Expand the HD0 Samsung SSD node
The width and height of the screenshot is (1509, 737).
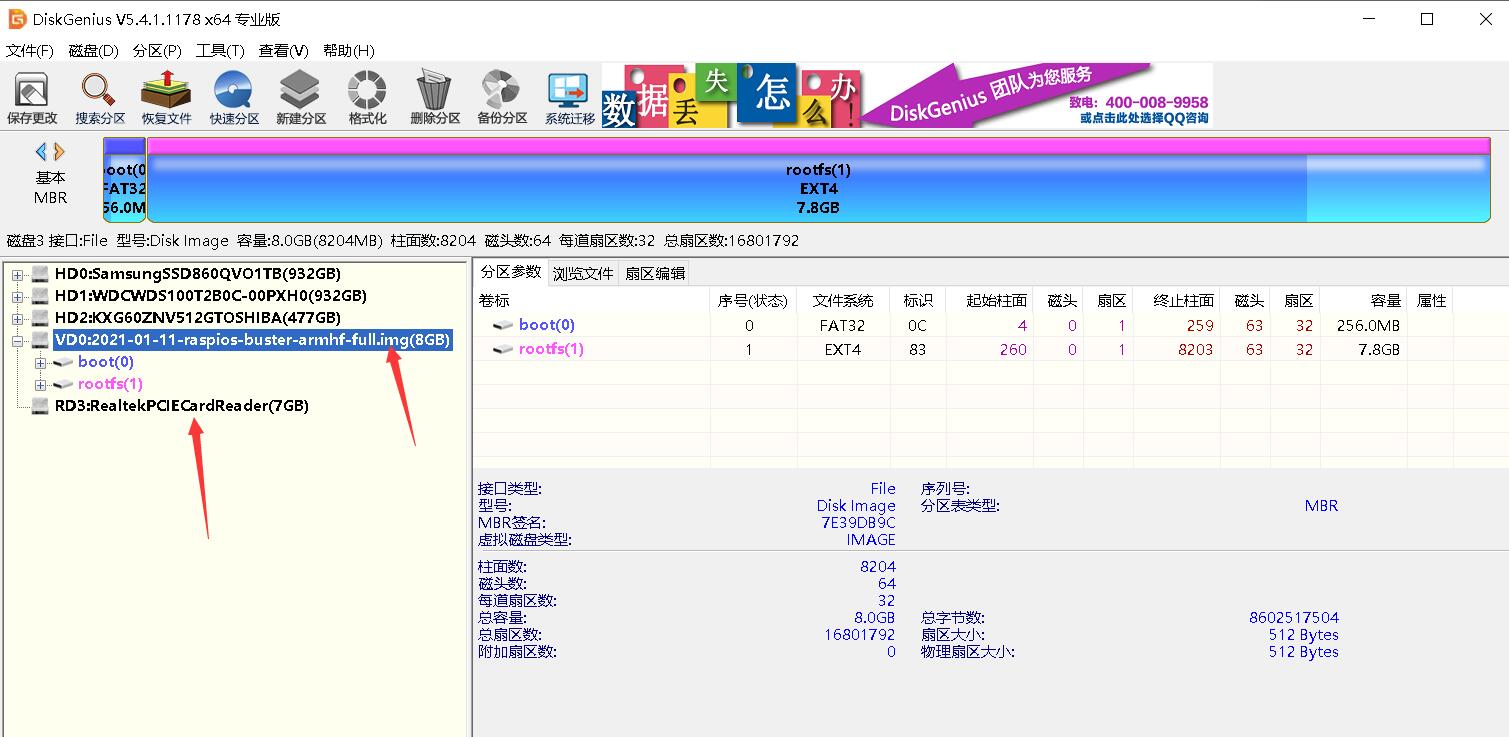pos(17,274)
